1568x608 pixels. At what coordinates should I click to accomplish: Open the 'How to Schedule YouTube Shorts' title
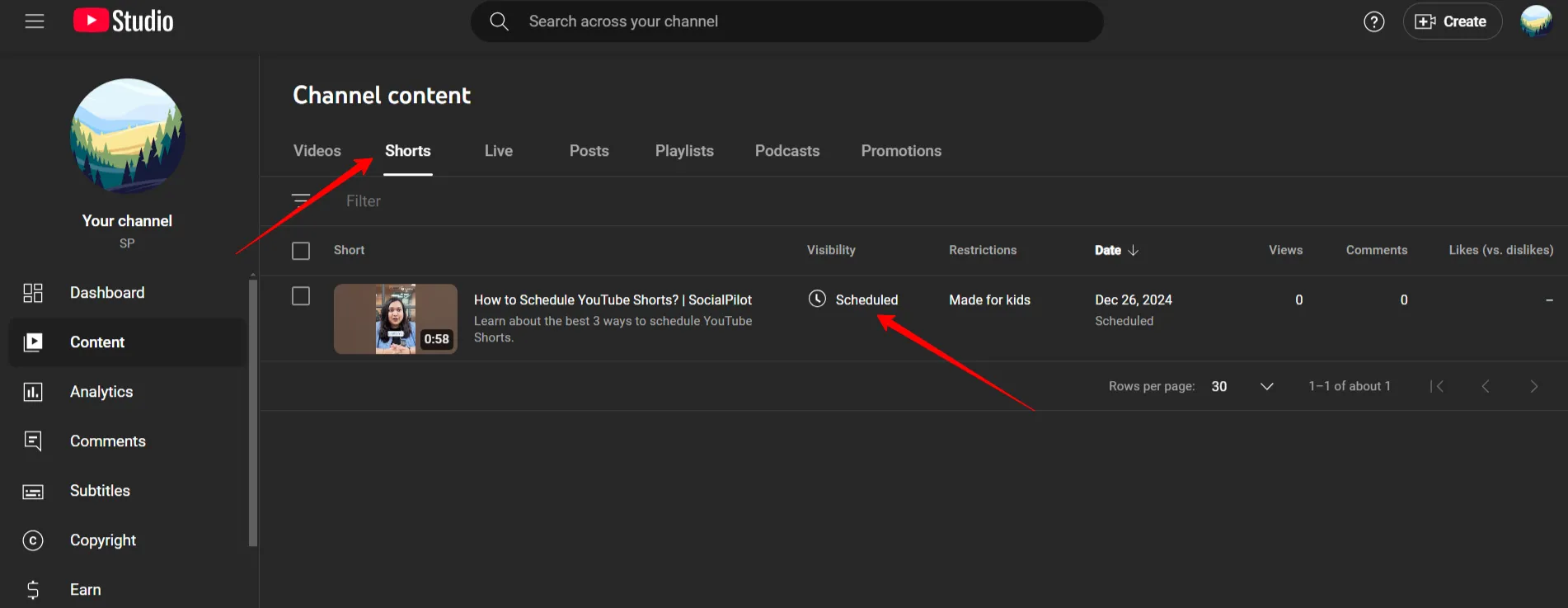coord(613,300)
